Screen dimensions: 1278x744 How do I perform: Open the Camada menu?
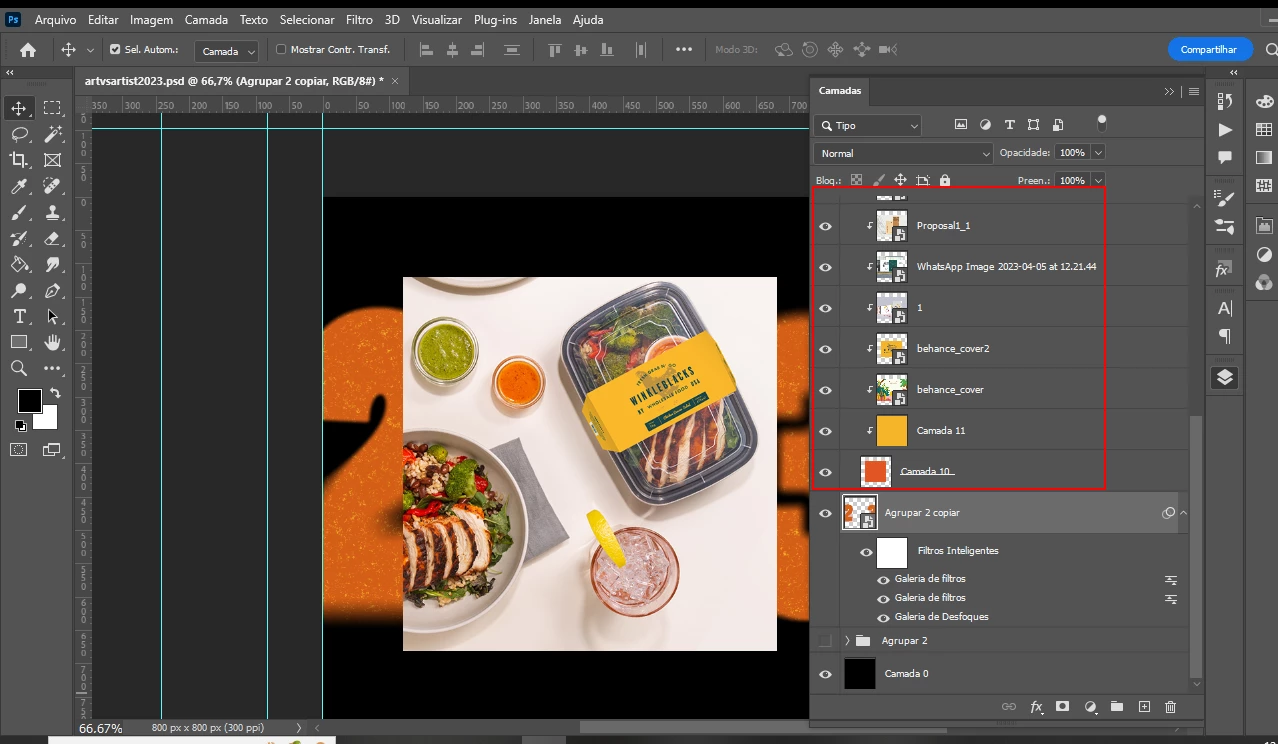pyautogui.click(x=207, y=19)
